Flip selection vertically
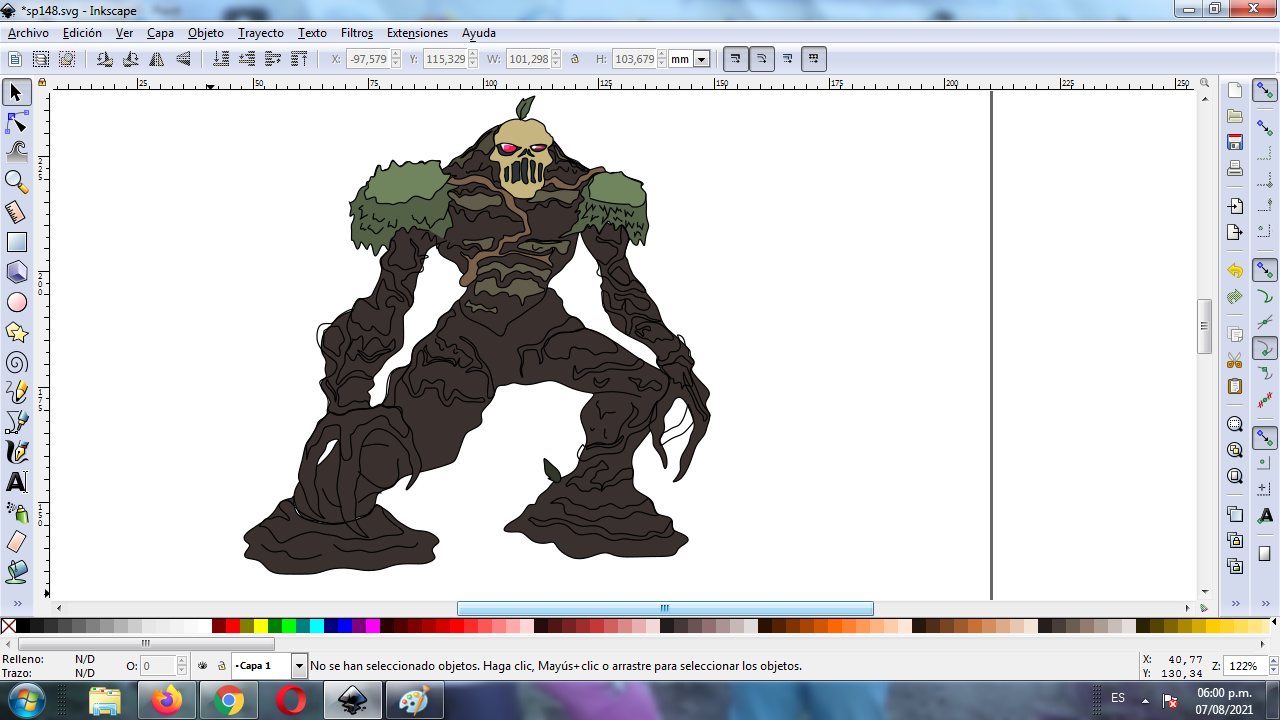Screen dimensions: 1280x720 click(183, 59)
